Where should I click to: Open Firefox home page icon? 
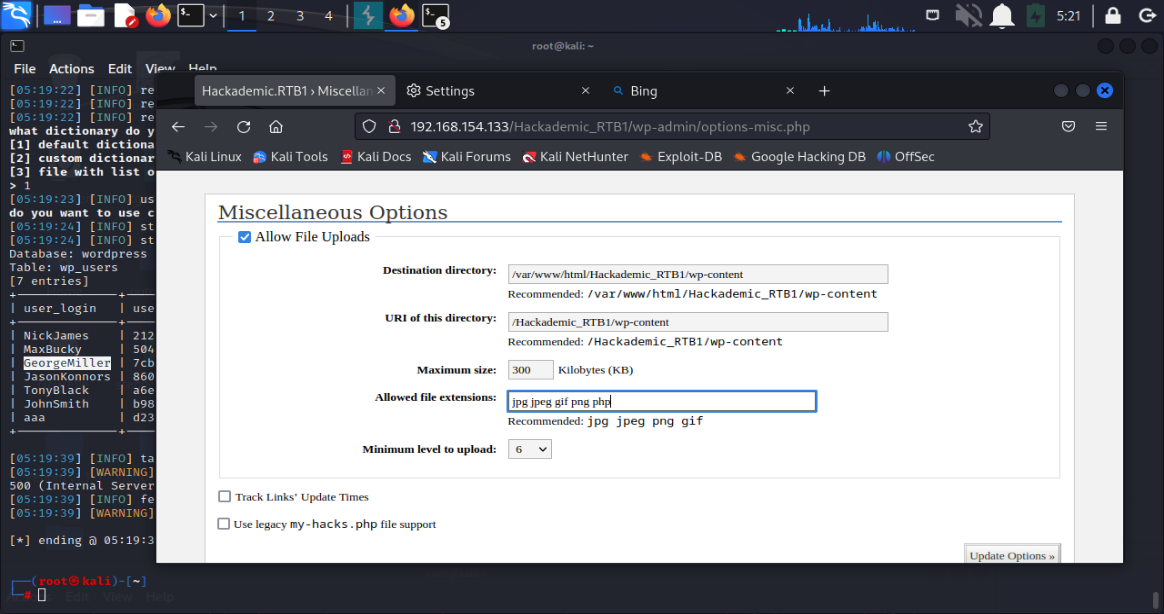[276, 127]
